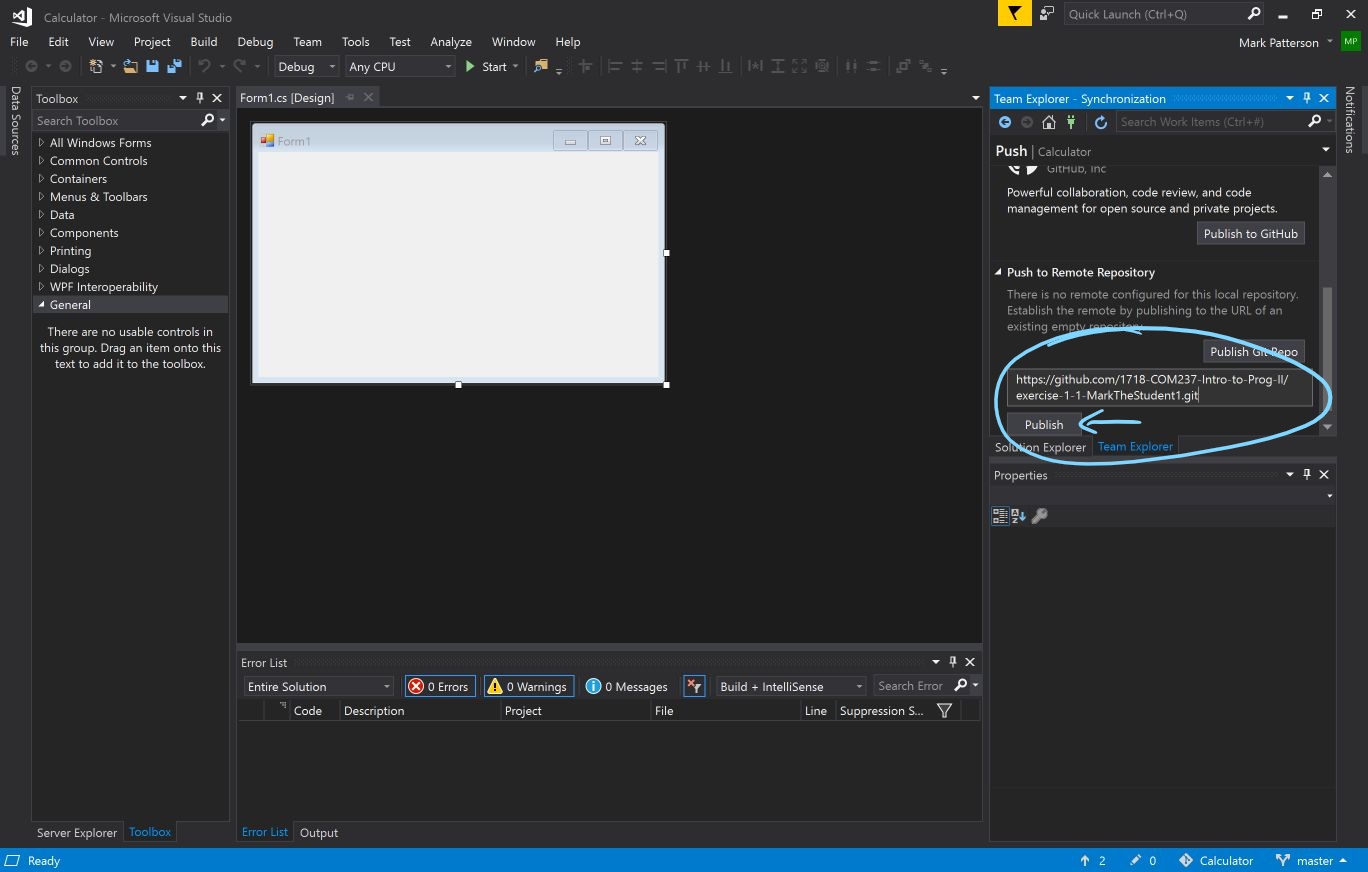This screenshot has width=1368, height=872.
Task: Open the Debug menu
Action: coord(255,42)
